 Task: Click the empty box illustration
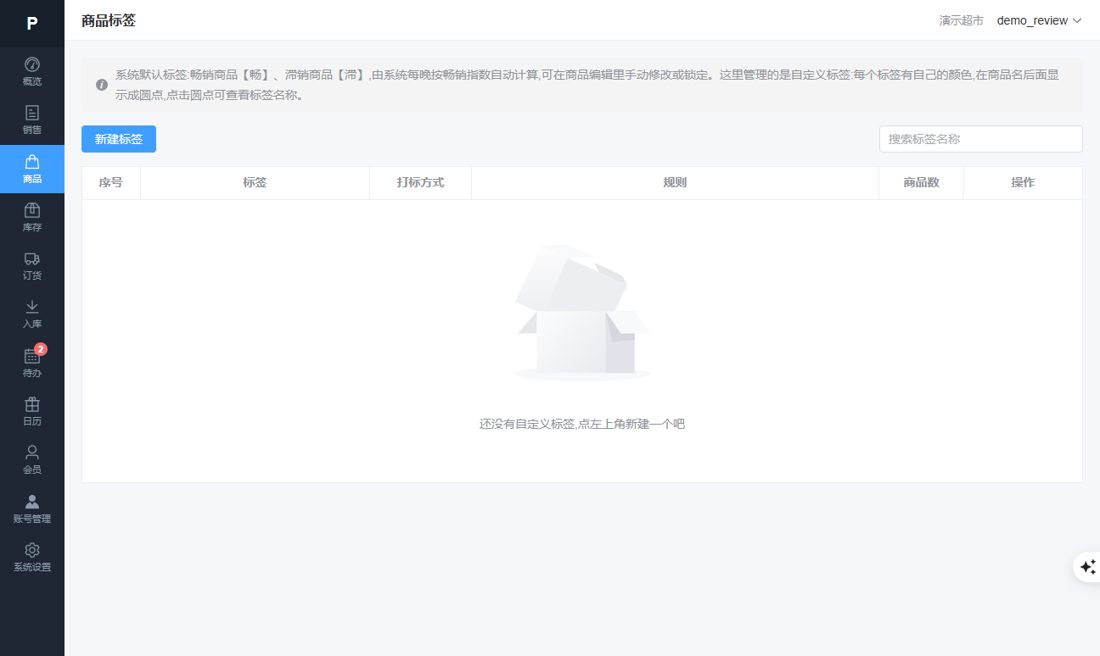[x=582, y=312]
